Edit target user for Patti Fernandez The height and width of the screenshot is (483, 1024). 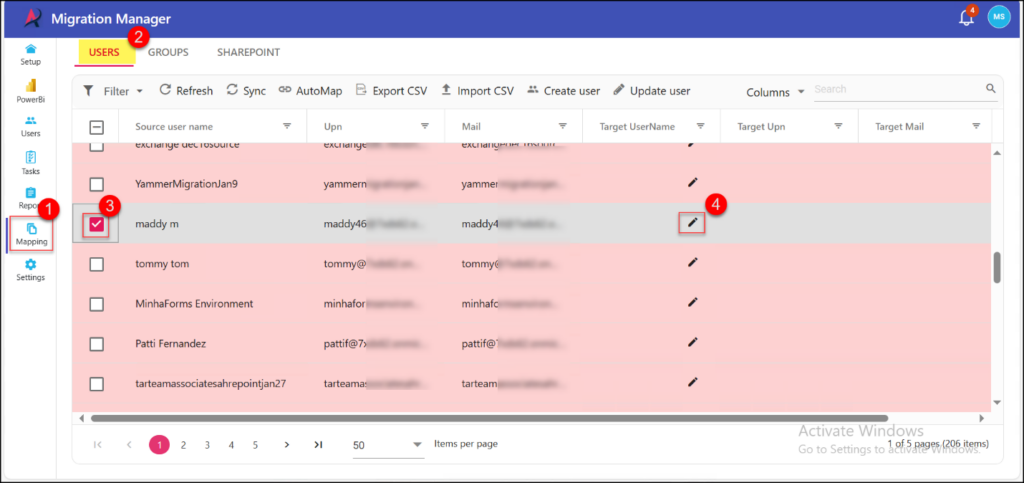pos(693,342)
